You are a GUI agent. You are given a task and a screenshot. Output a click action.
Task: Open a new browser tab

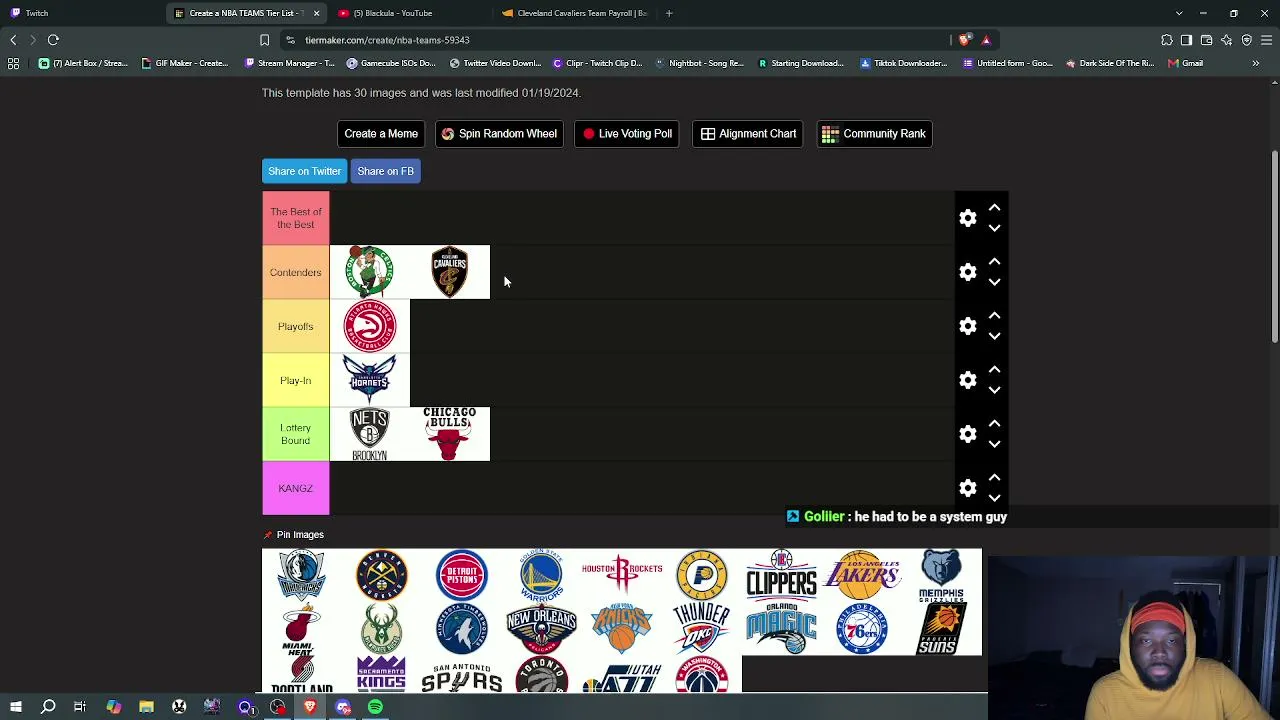tap(669, 13)
